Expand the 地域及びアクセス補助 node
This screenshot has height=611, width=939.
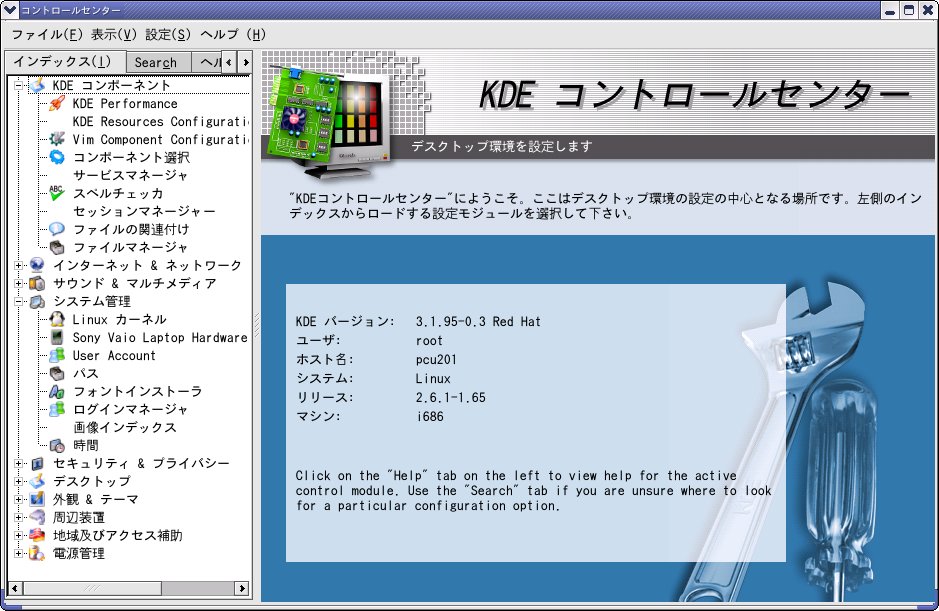coord(19,536)
